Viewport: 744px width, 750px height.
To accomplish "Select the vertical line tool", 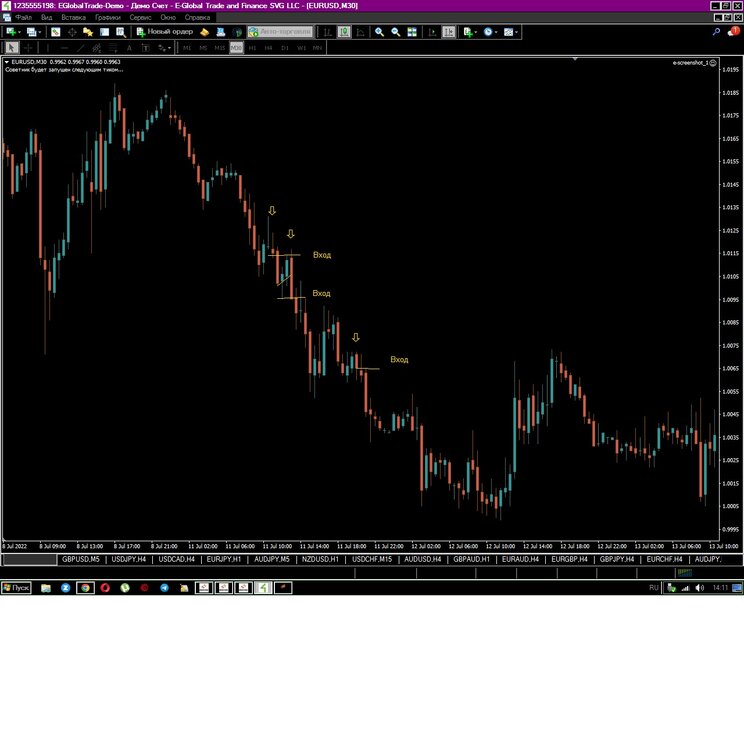I will [47, 48].
